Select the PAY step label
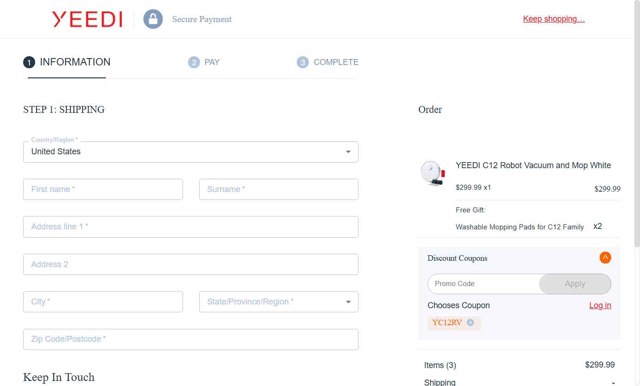 (x=212, y=62)
